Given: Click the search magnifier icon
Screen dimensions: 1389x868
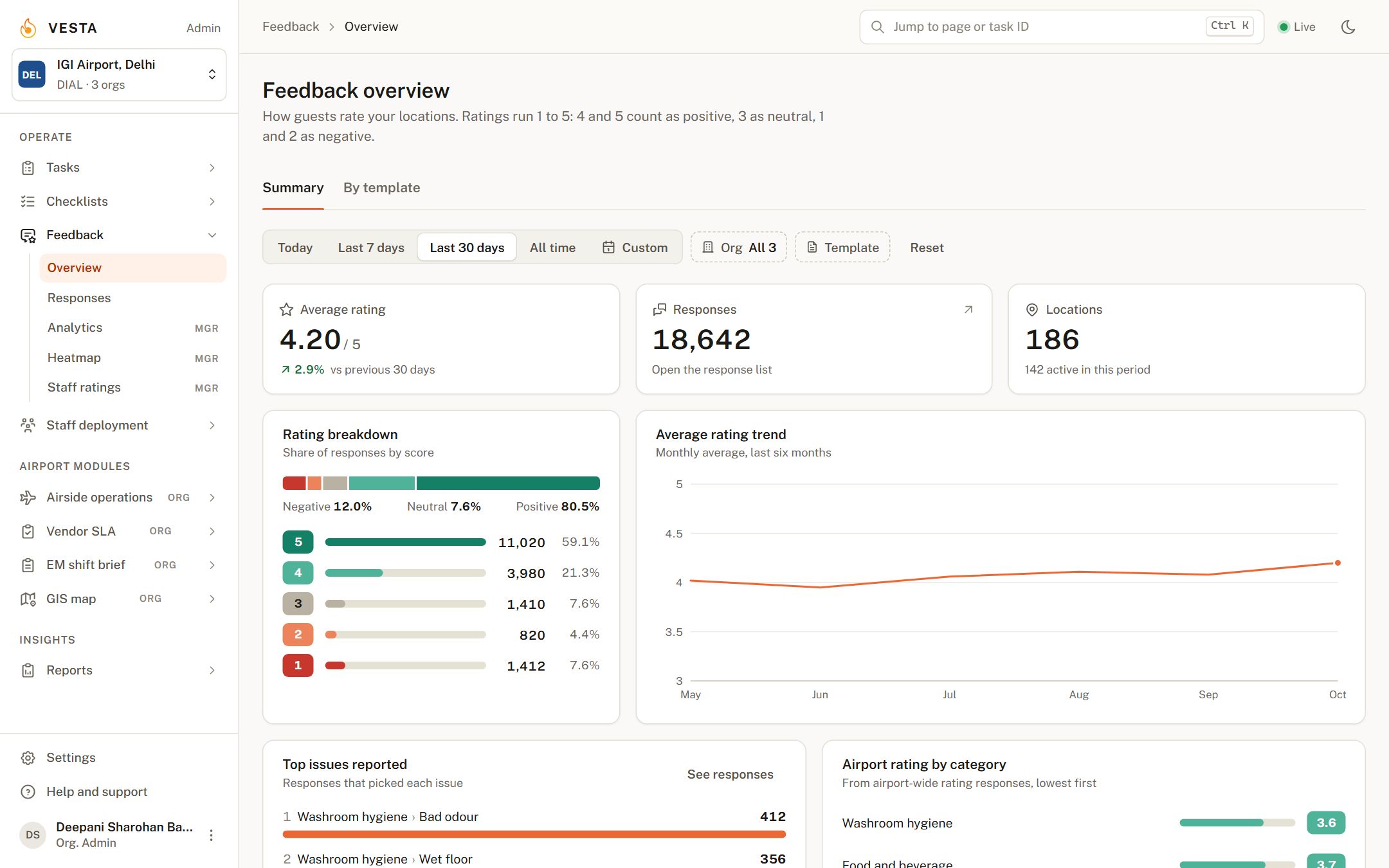Looking at the screenshot, I should click(877, 27).
